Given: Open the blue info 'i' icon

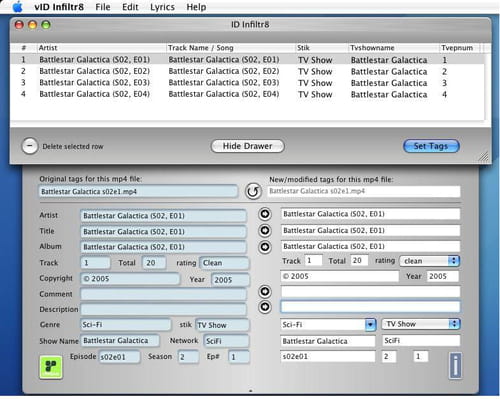Looking at the screenshot, I should [455, 366].
